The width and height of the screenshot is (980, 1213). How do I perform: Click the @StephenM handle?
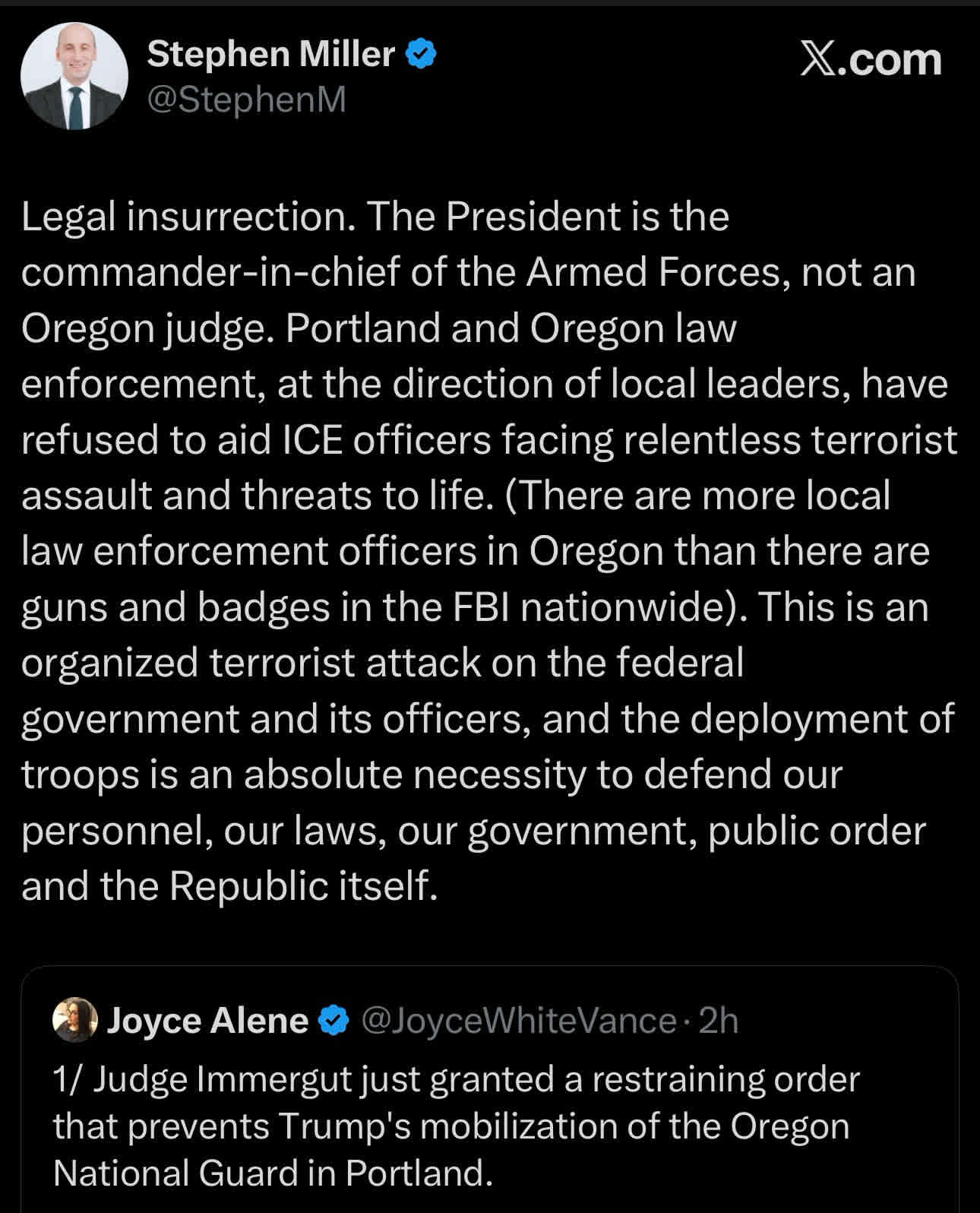coord(246,100)
